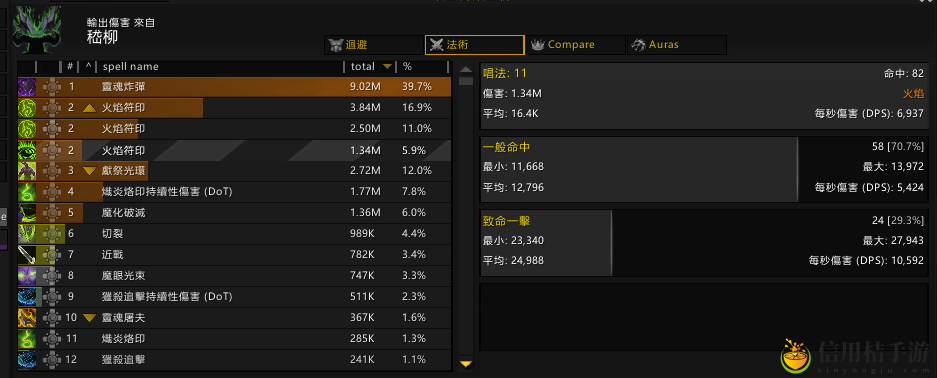
Task: Click the 魔化破滅 spell icon
Action: pyautogui.click(x=27, y=213)
